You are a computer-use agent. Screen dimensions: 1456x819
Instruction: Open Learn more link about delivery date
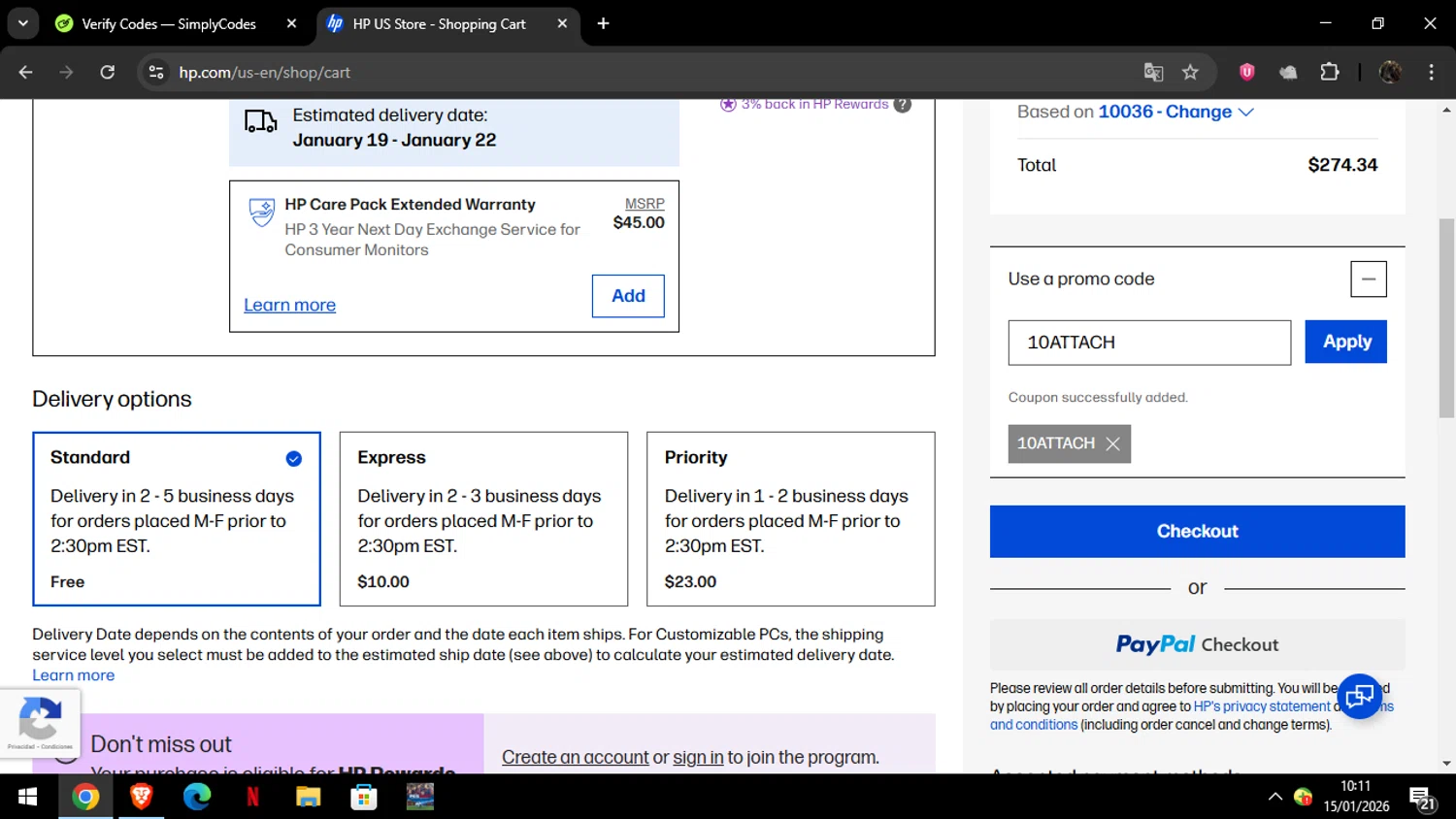(x=73, y=675)
